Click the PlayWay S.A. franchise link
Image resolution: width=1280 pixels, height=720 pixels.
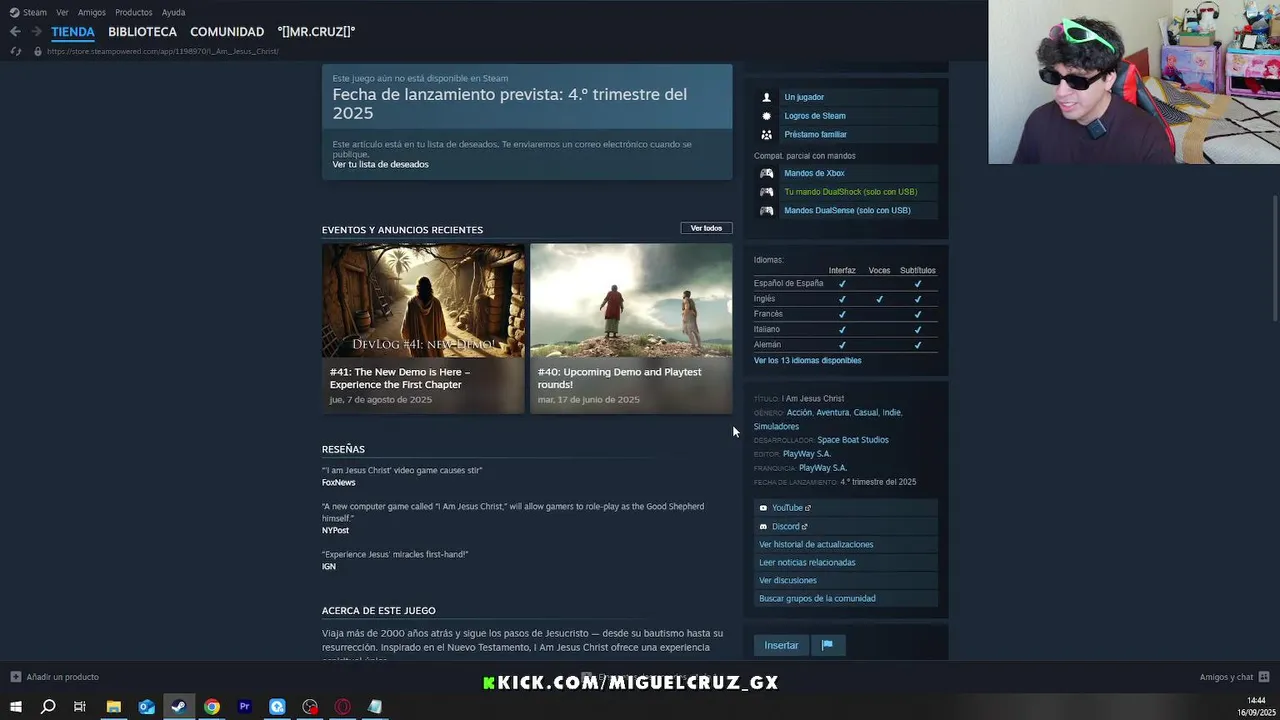point(823,468)
